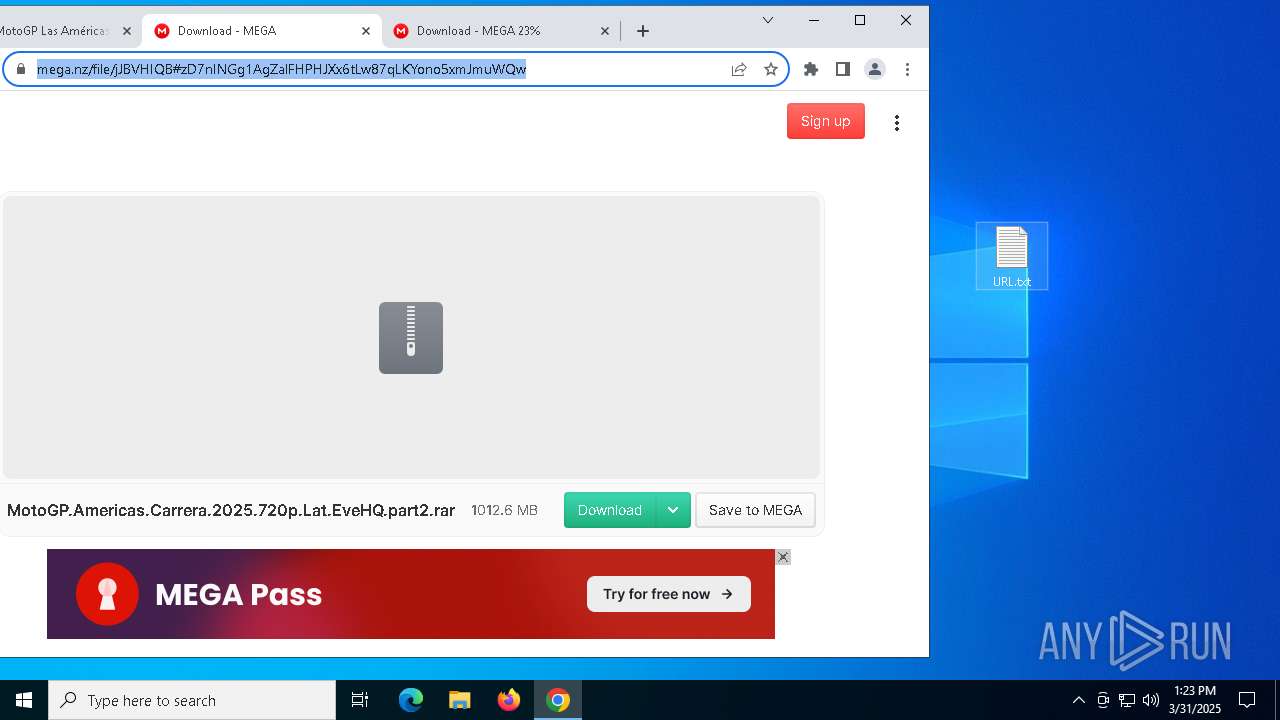Open the volume control tray icon
1280x720 pixels.
coord(1151,700)
